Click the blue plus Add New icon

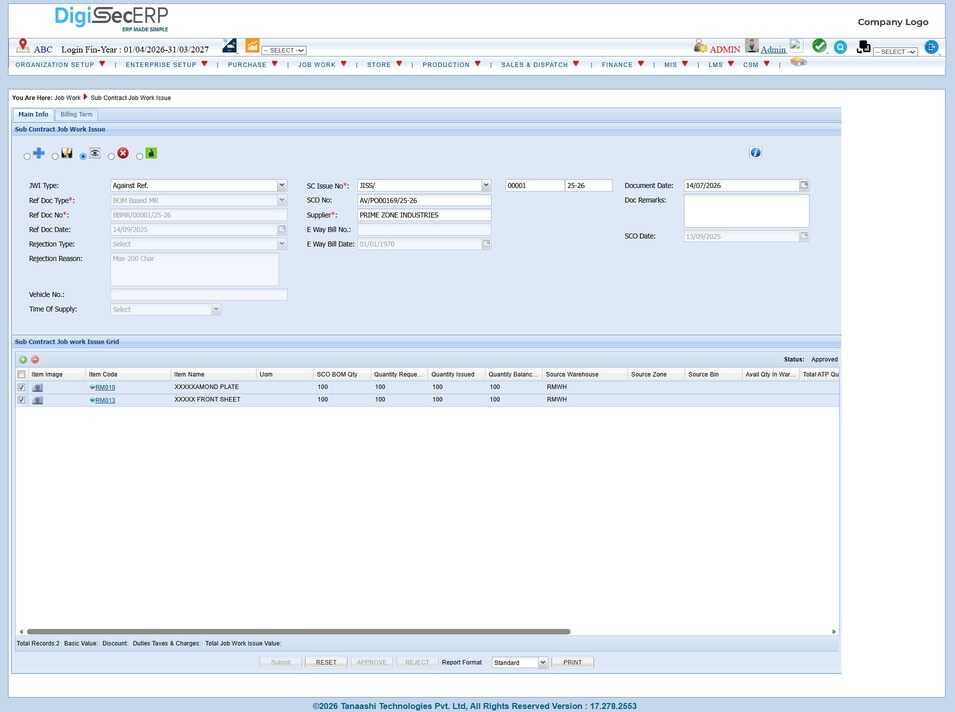pos(38,153)
